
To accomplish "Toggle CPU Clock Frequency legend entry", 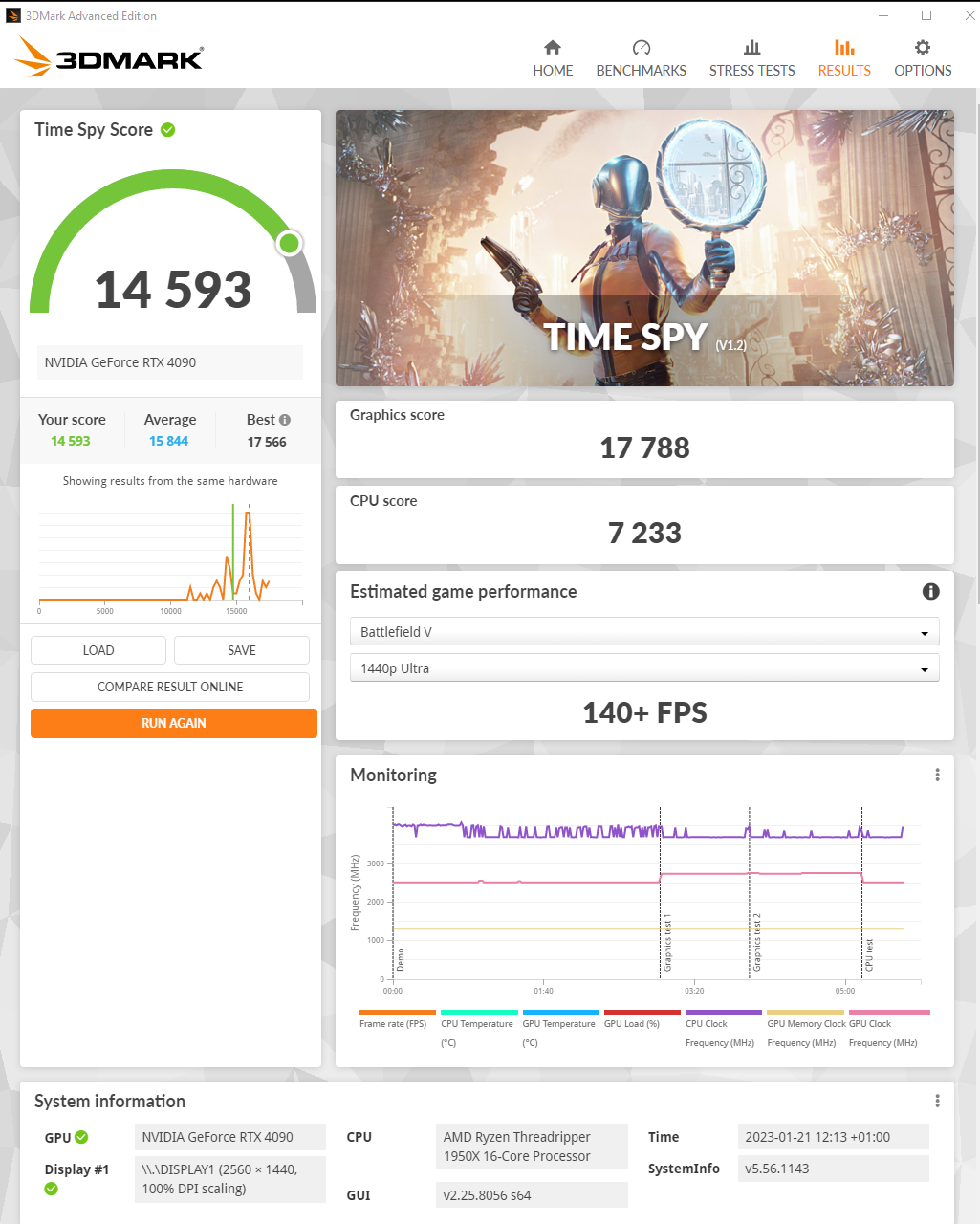I will 723,1031.
